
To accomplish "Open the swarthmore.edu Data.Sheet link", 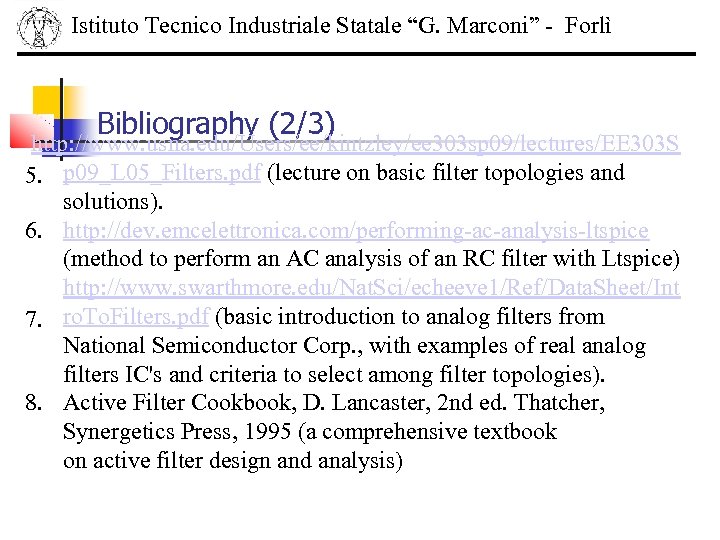I will (x=371, y=289).
